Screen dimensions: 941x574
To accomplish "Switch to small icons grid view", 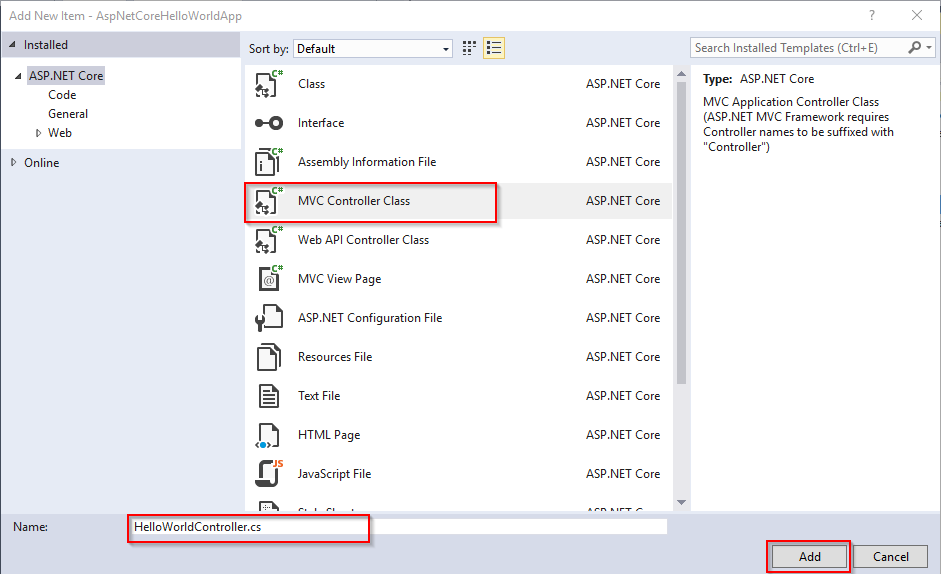I will [x=470, y=48].
